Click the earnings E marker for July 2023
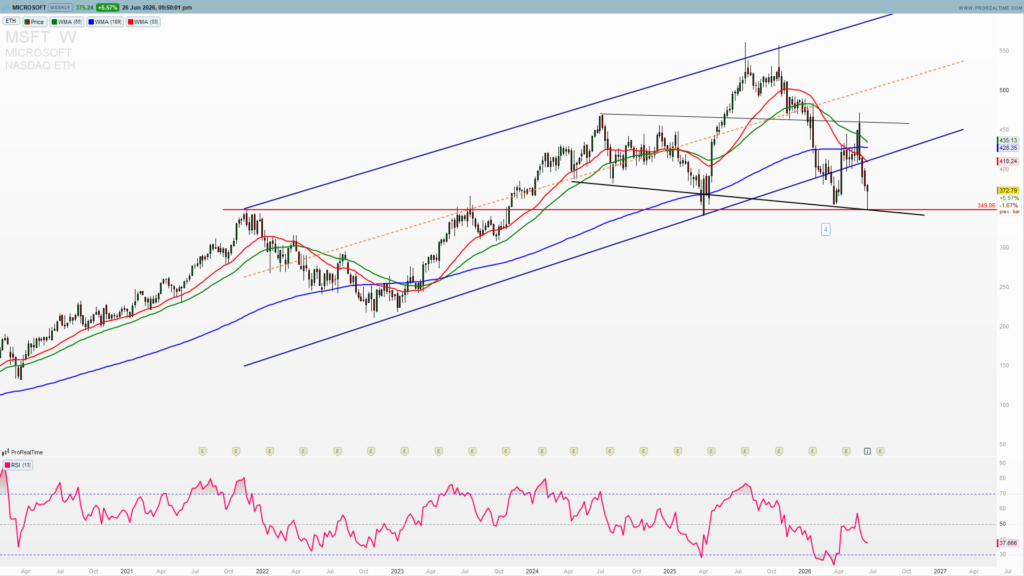 point(472,451)
